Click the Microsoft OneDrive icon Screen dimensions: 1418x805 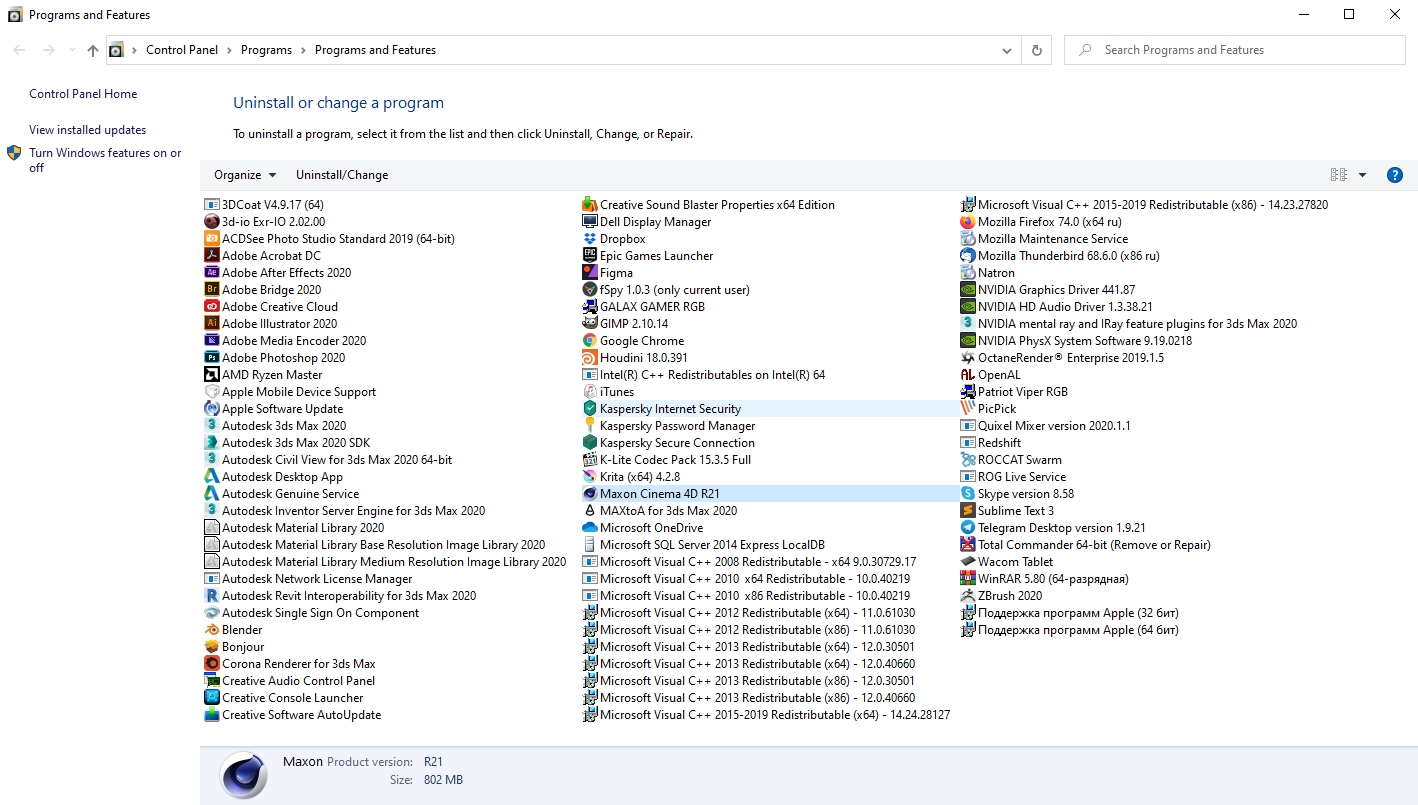[x=589, y=528]
